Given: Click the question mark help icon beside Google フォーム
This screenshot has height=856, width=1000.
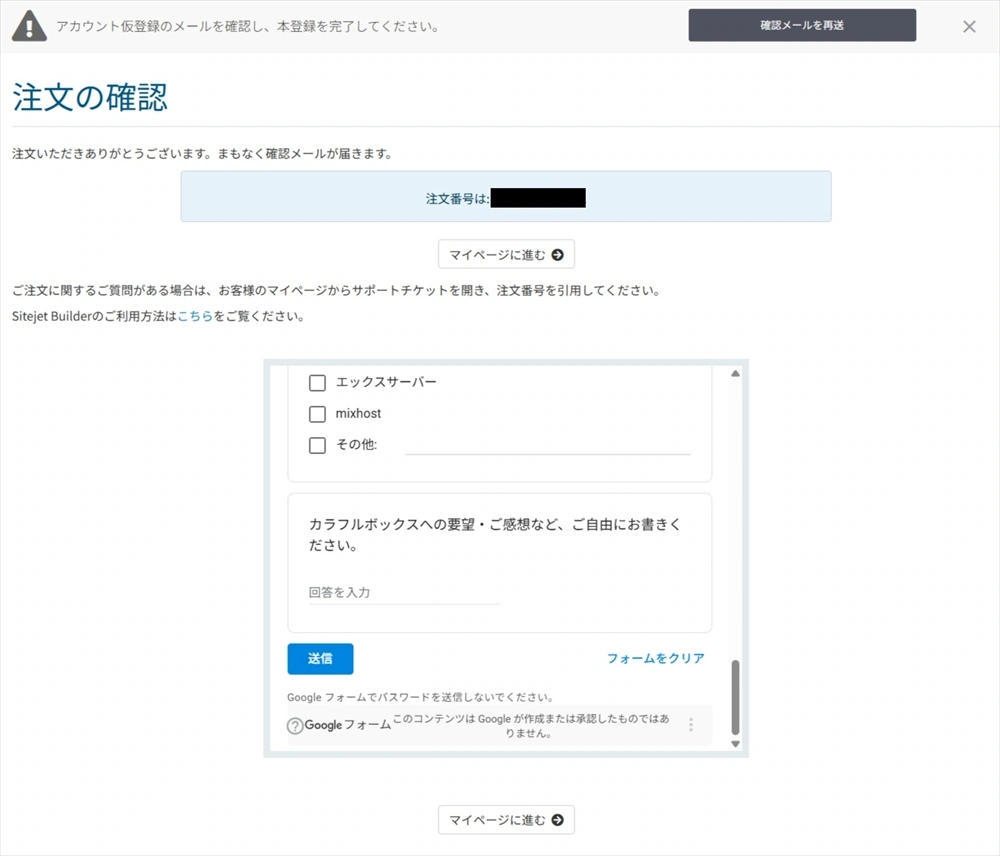Looking at the screenshot, I should click(294, 723).
